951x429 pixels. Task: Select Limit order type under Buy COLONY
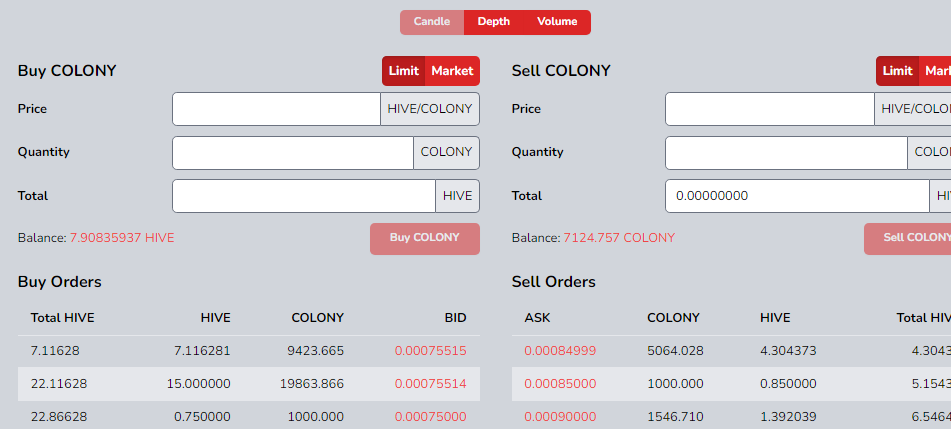[x=404, y=71]
